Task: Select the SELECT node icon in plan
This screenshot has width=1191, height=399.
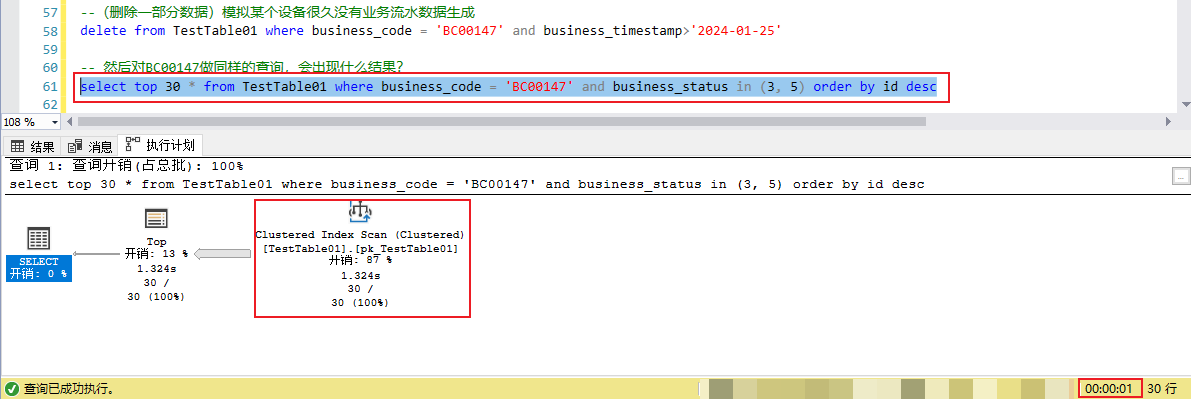Action: 39,238
